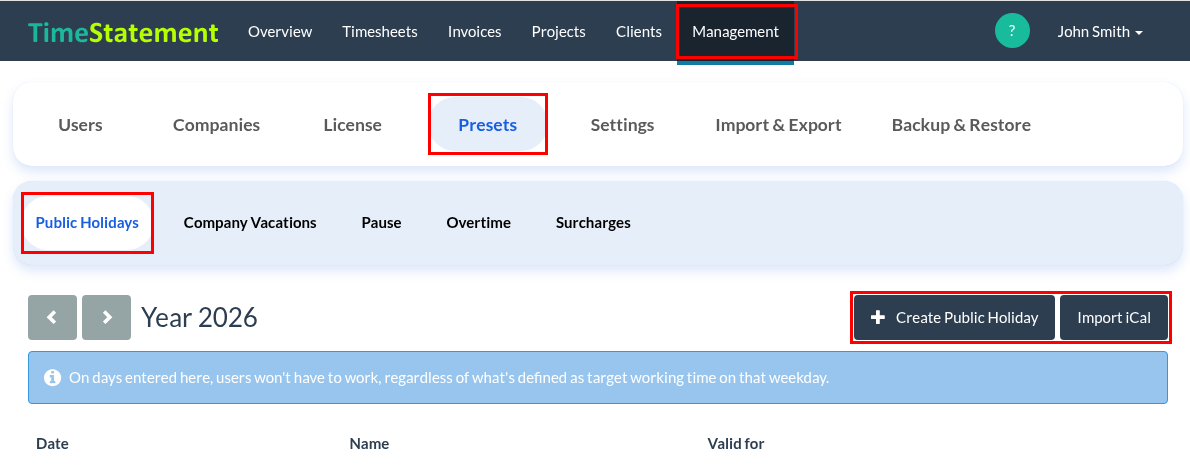
Task: Open the Company Vacations sub-tab
Action: coord(250,223)
